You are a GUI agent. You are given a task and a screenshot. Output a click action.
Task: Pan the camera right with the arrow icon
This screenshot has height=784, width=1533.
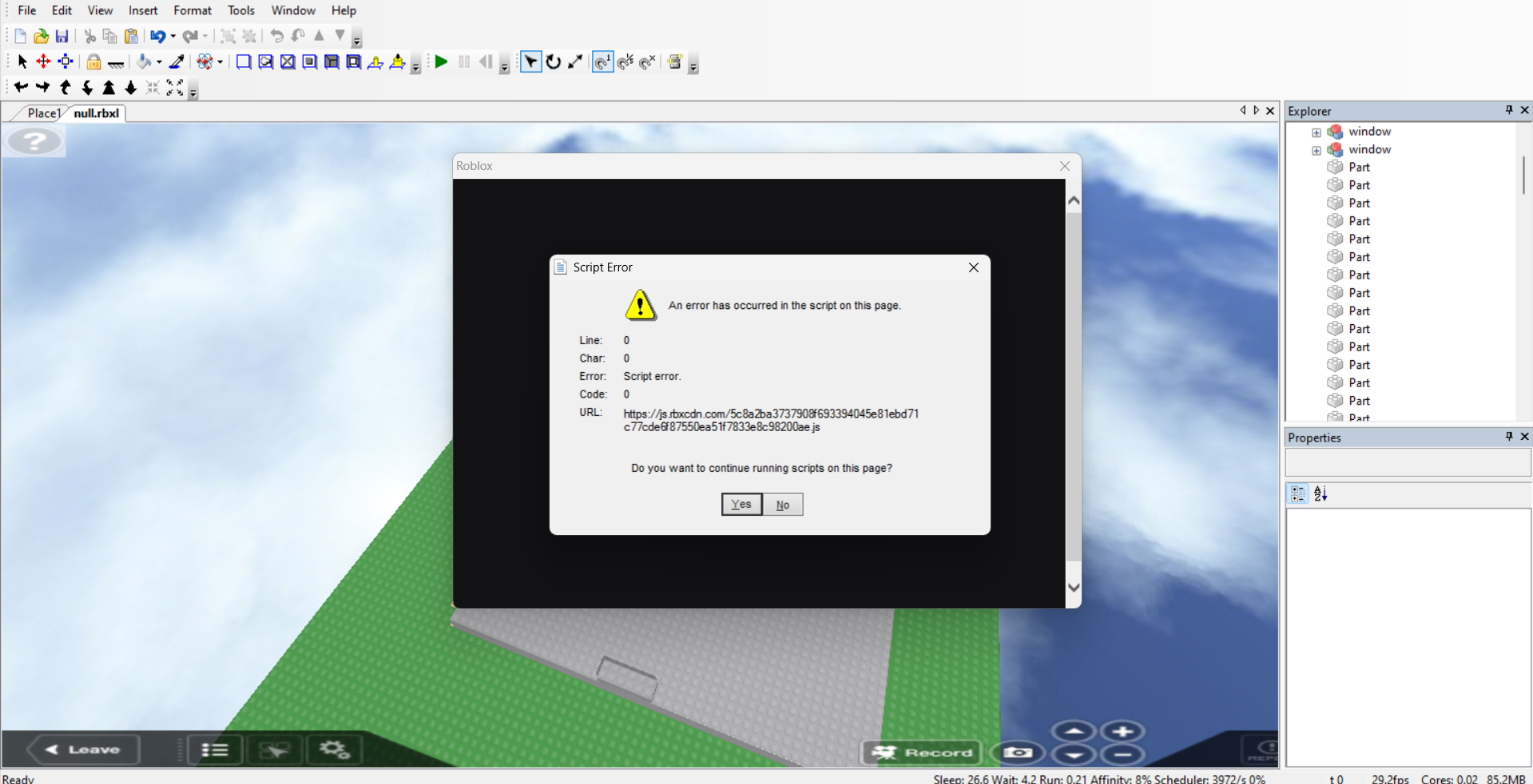[x=43, y=87]
